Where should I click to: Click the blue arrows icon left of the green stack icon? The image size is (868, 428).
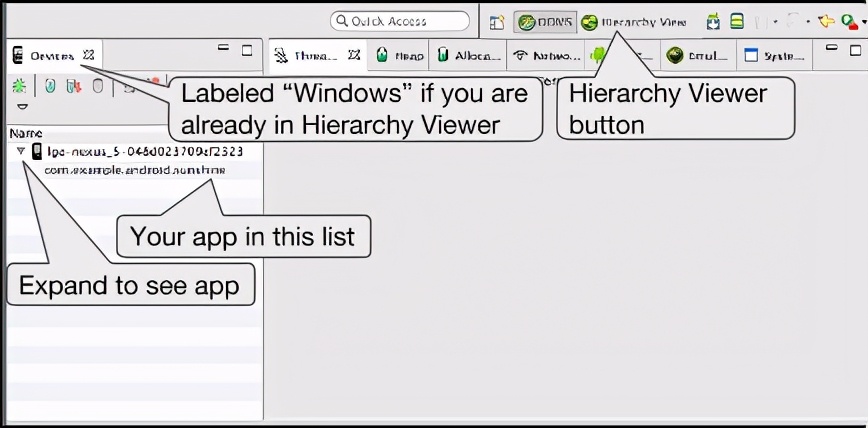(714, 22)
